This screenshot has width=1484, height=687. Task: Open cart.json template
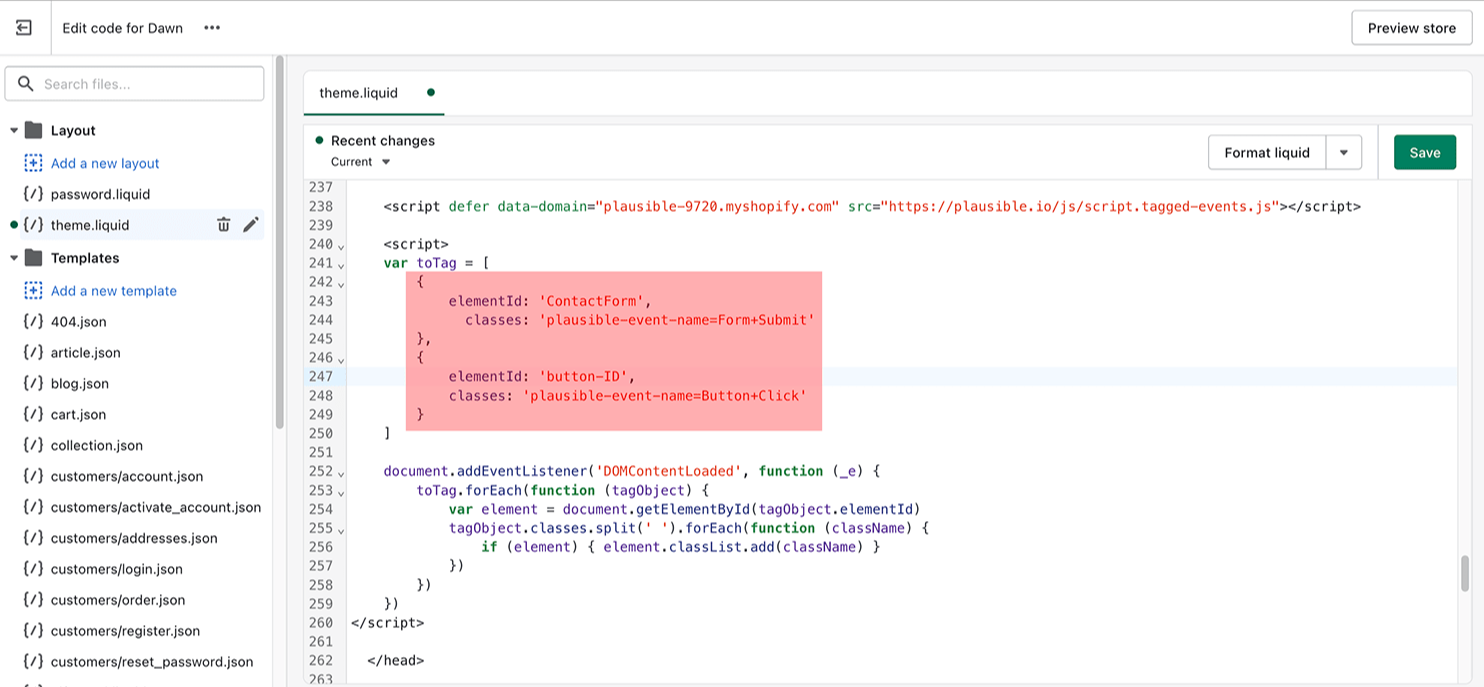(78, 415)
